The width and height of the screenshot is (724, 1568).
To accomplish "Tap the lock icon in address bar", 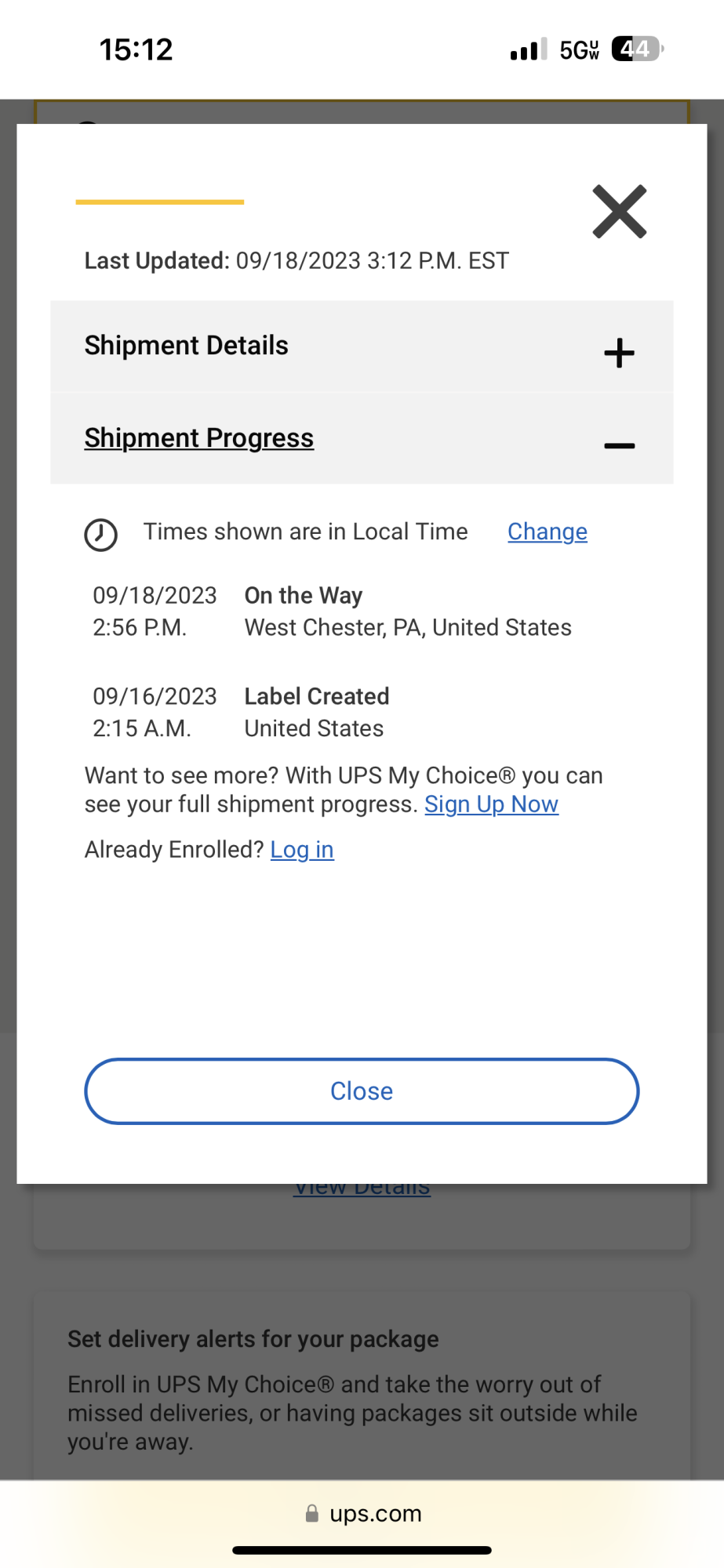I will click(312, 1514).
